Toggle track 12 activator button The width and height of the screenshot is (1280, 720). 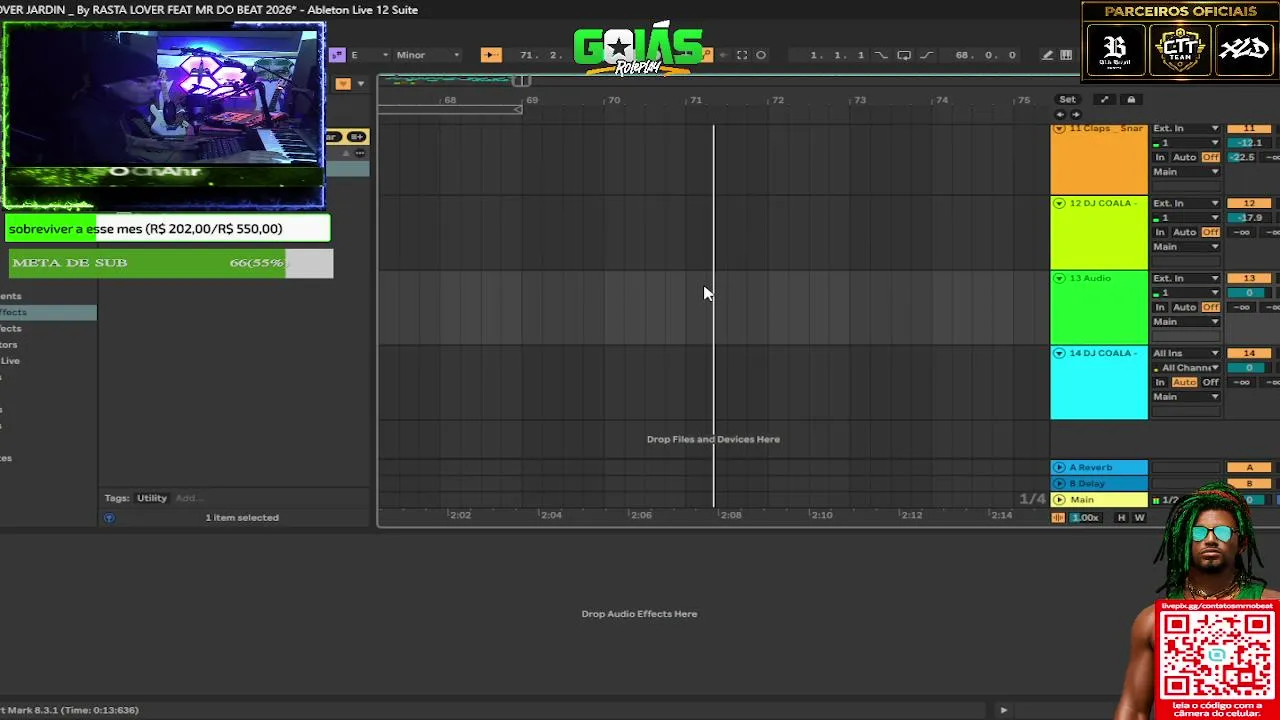1249,203
